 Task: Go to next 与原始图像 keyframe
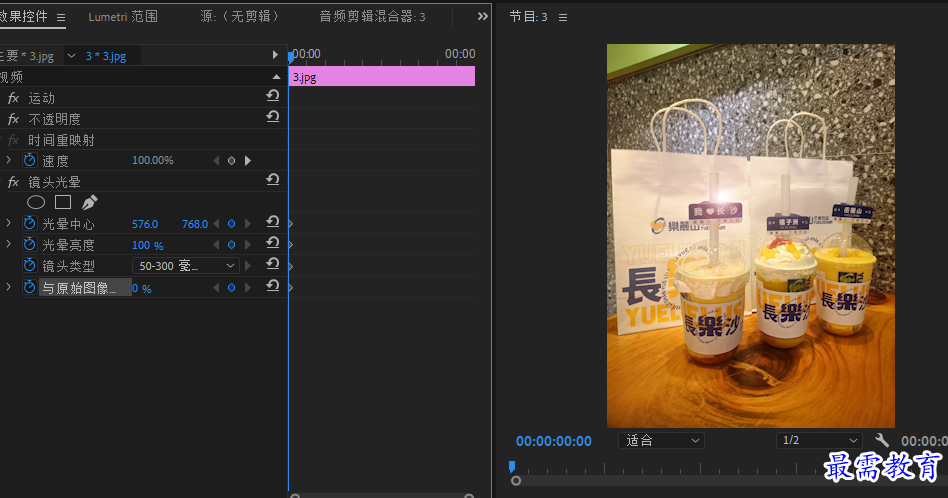[247, 288]
